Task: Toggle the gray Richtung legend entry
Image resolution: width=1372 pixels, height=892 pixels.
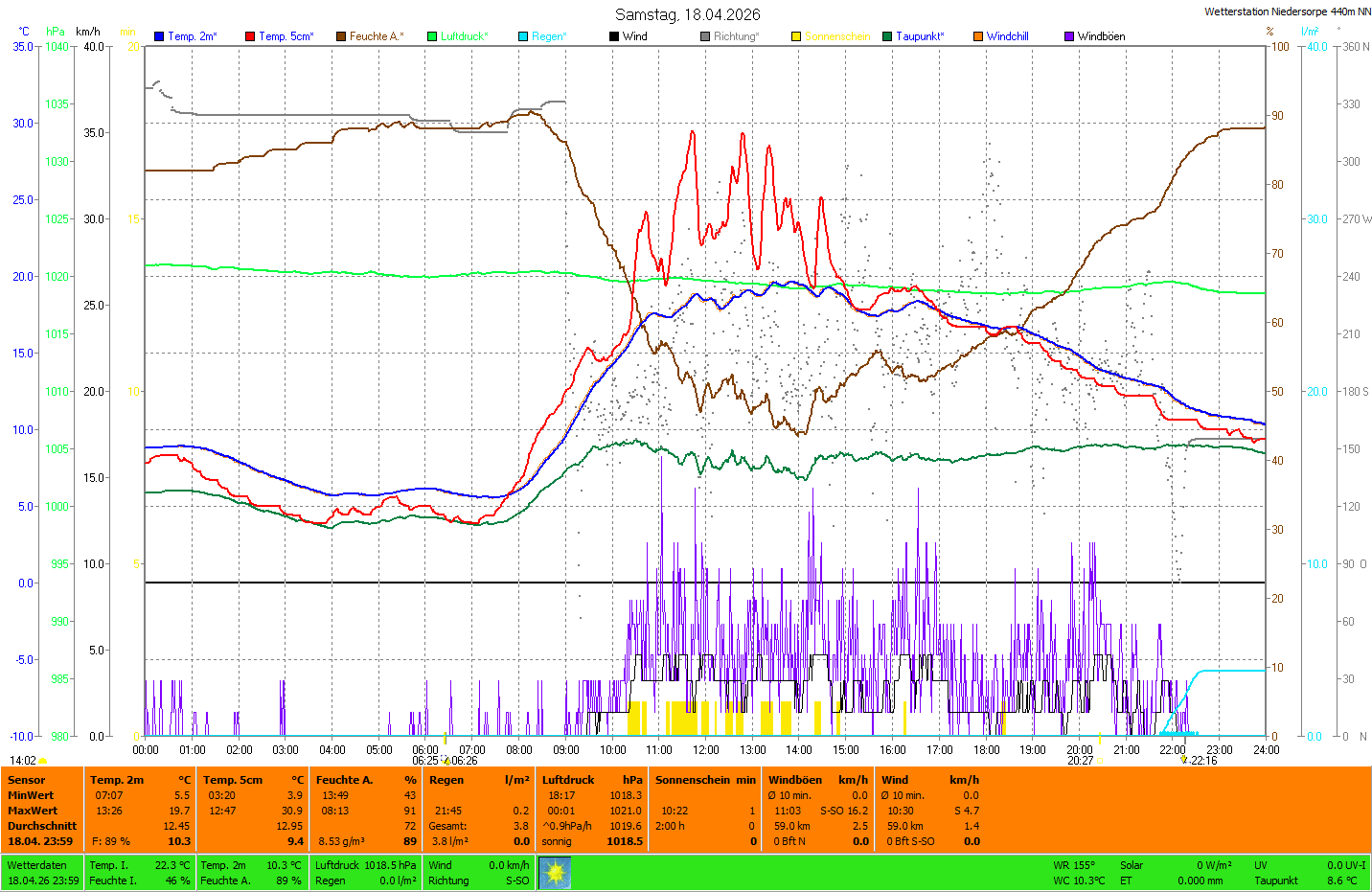Action: tap(729, 36)
